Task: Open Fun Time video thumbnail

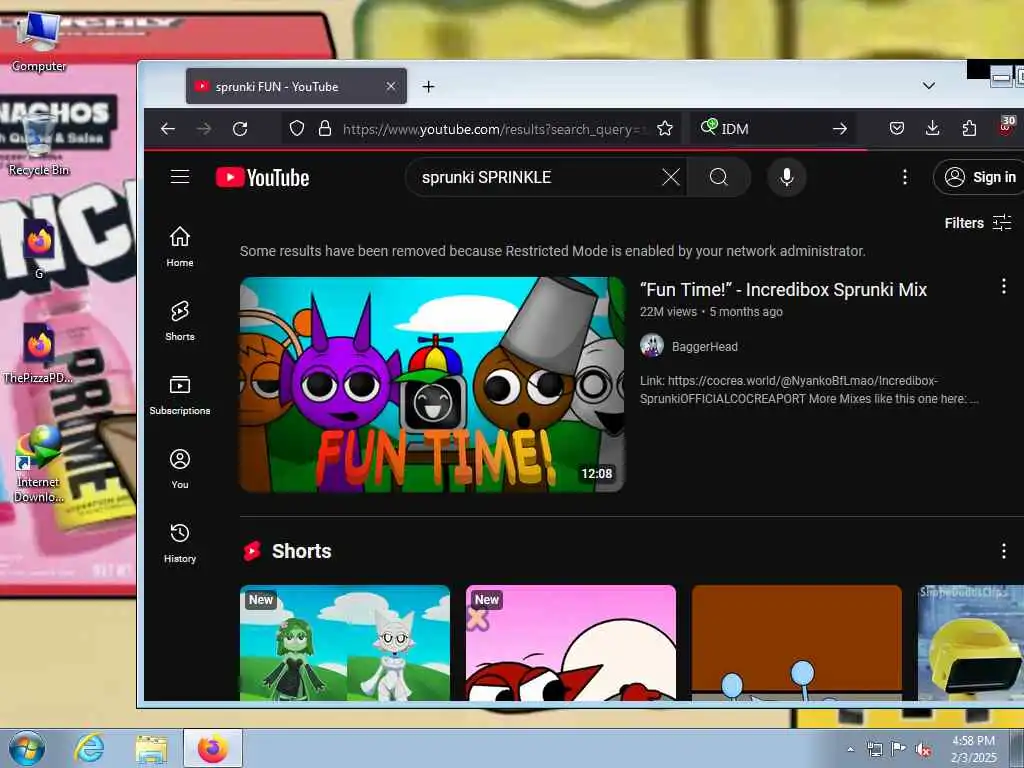Action: pos(432,384)
